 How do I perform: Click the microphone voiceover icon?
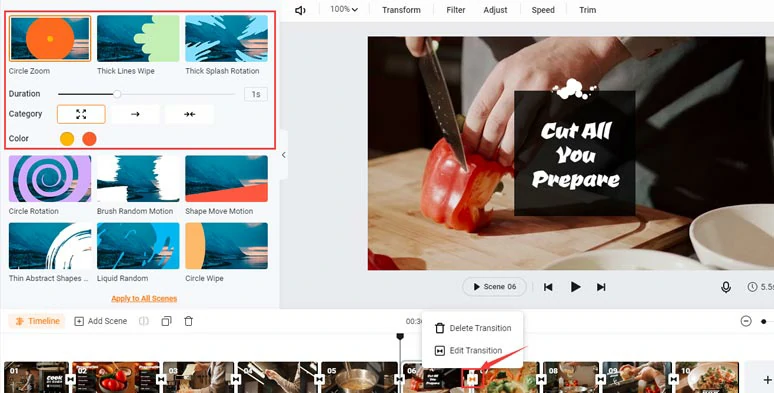[726, 287]
